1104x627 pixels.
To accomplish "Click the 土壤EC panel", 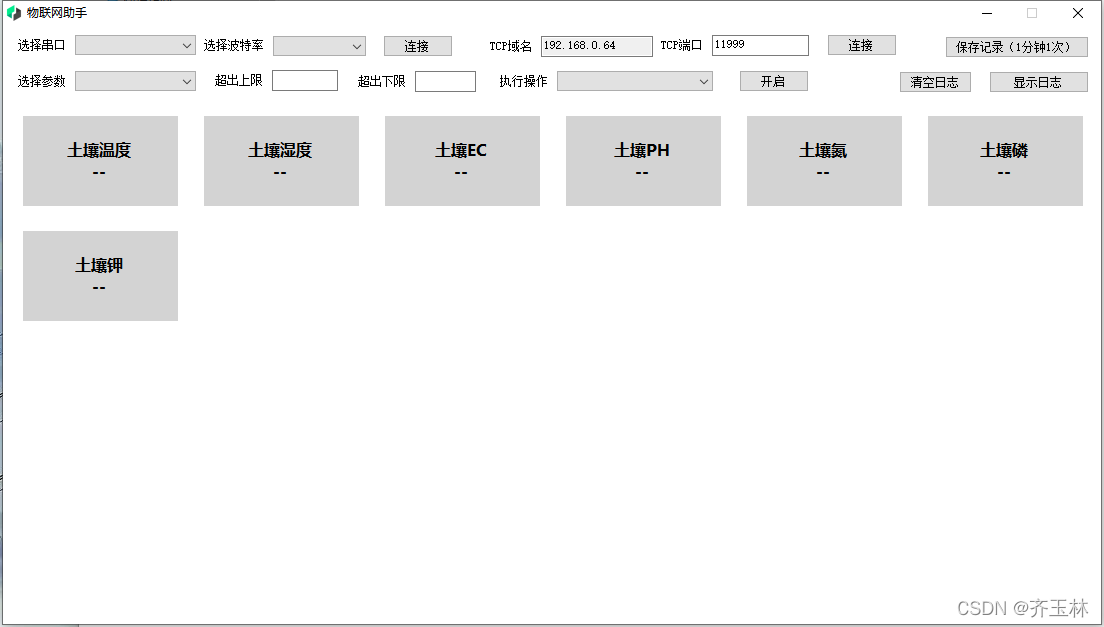I will [x=462, y=160].
